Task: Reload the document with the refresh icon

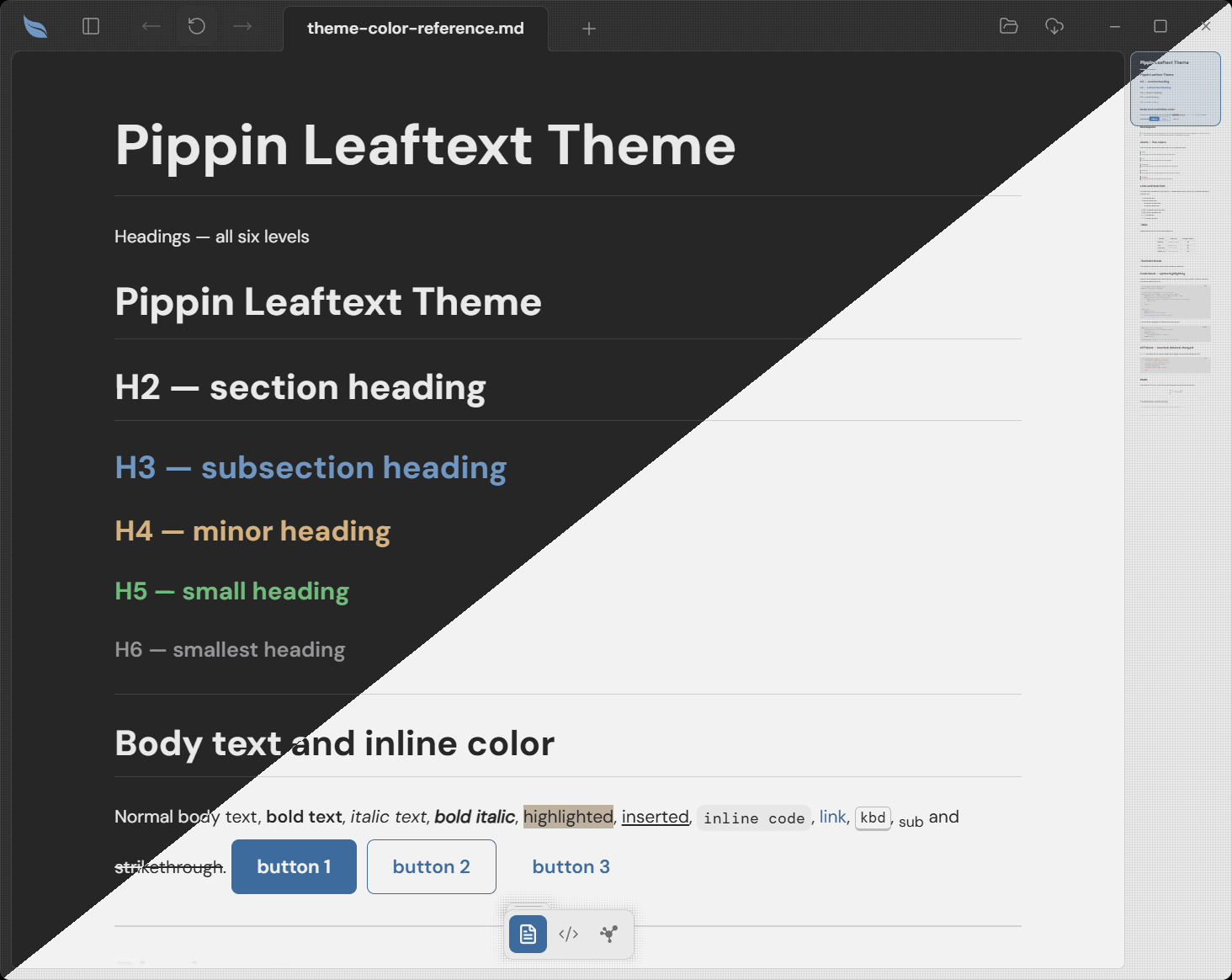Action: click(197, 27)
